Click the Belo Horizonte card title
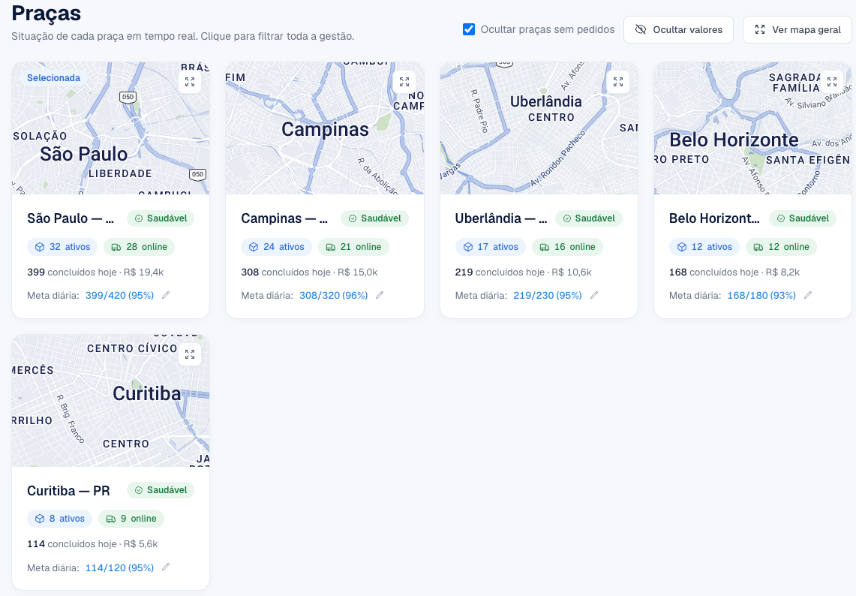Viewport: 856px width, 596px height. pyautogui.click(x=715, y=218)
